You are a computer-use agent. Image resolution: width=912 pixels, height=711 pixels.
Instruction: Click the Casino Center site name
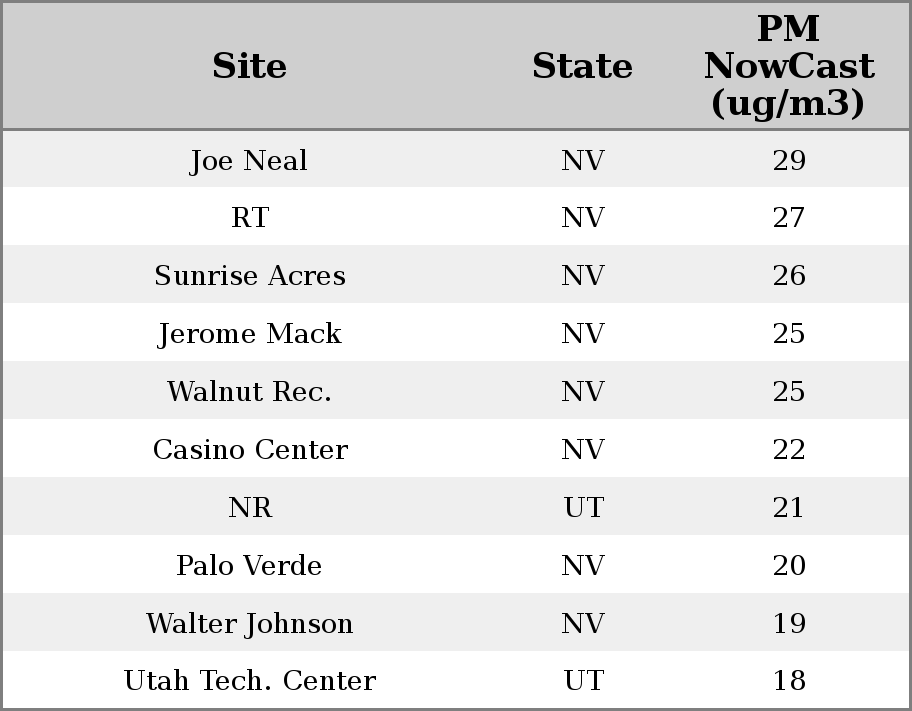click(249, 450)
